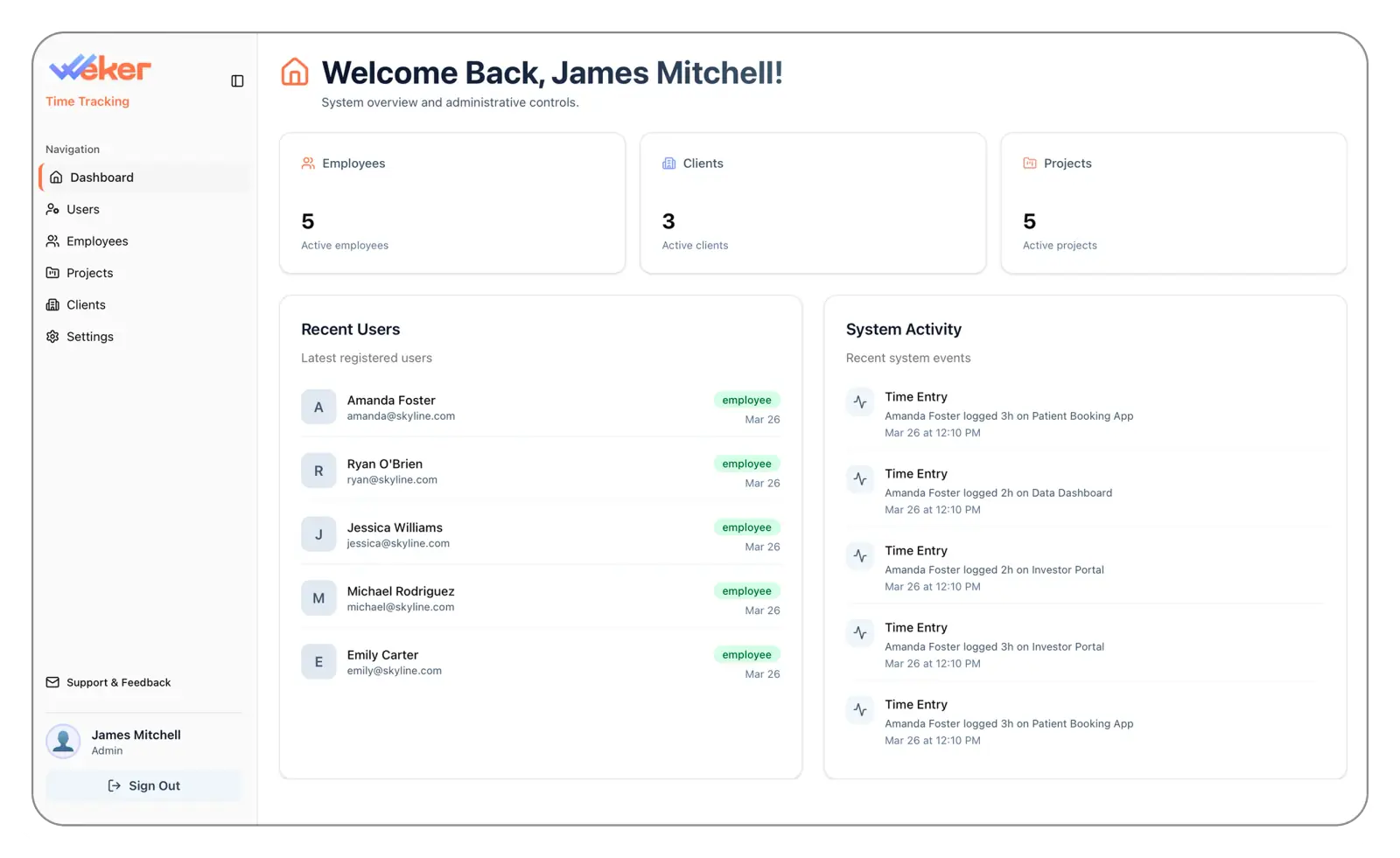Image resolution: width=1400 pixels, height=858 pixels.
Task: Click the Clients icon in the sidebar
Action: (x=52, y=304)
